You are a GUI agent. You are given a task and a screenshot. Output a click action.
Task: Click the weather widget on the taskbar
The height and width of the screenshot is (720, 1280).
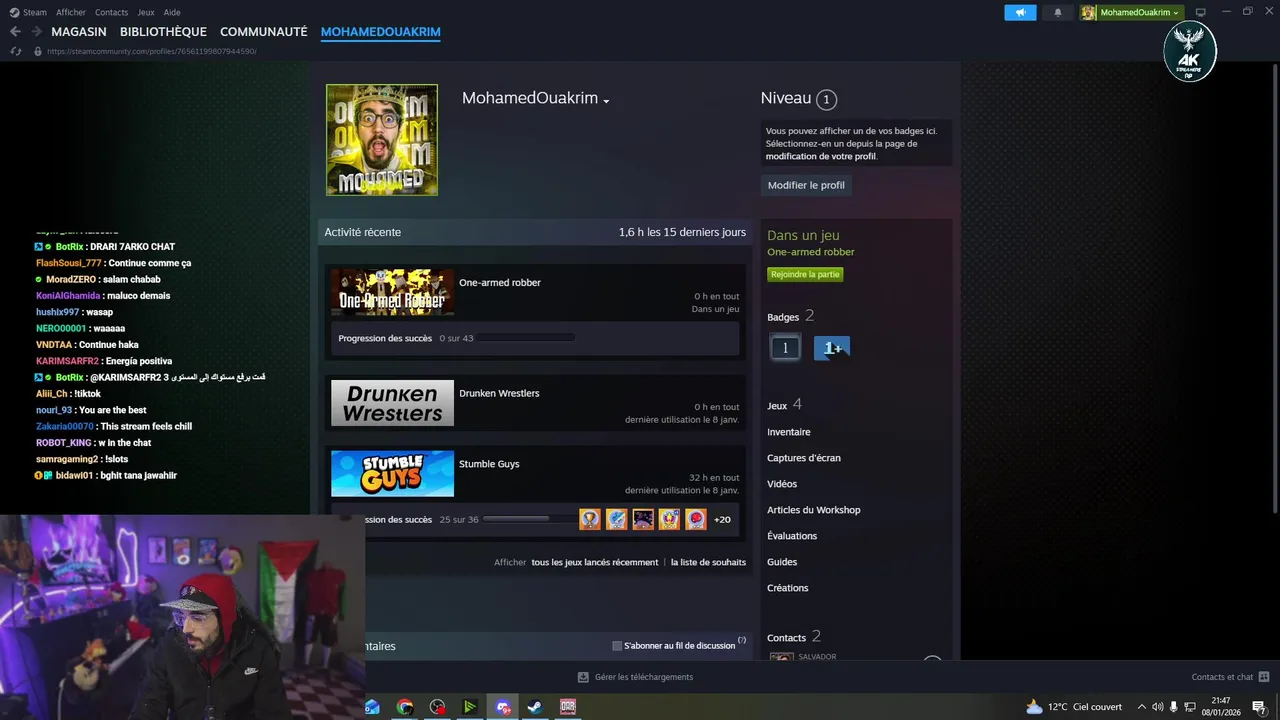[x=1073, y=707]
